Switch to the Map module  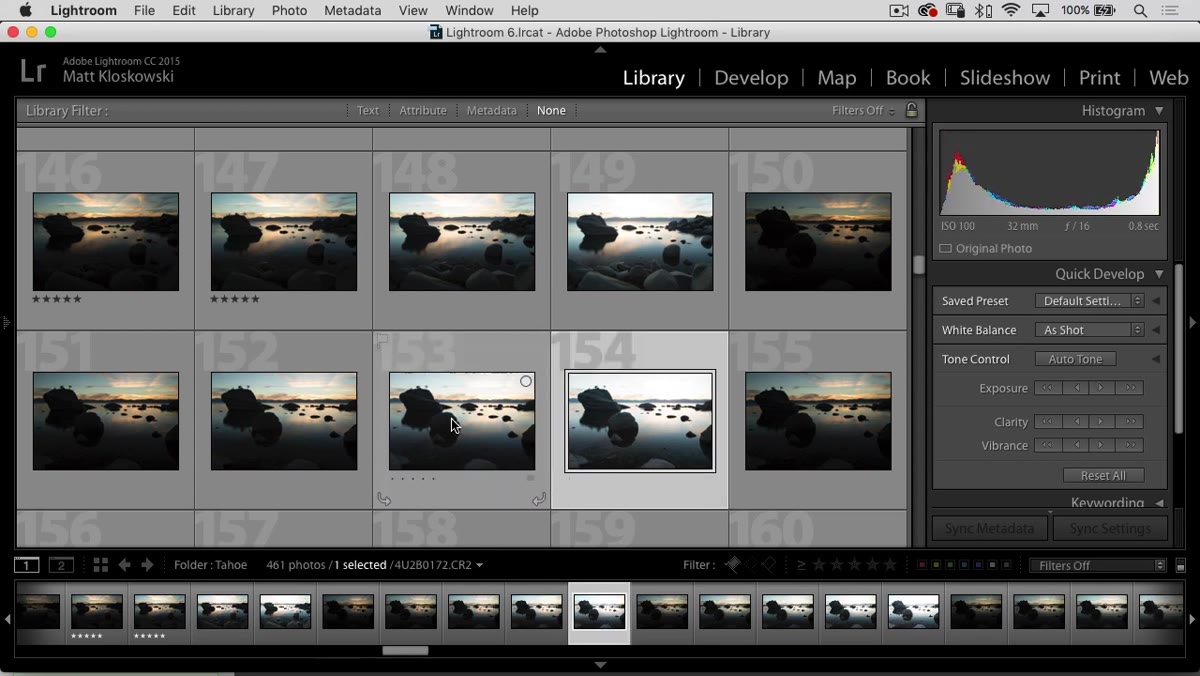point(836,78)
